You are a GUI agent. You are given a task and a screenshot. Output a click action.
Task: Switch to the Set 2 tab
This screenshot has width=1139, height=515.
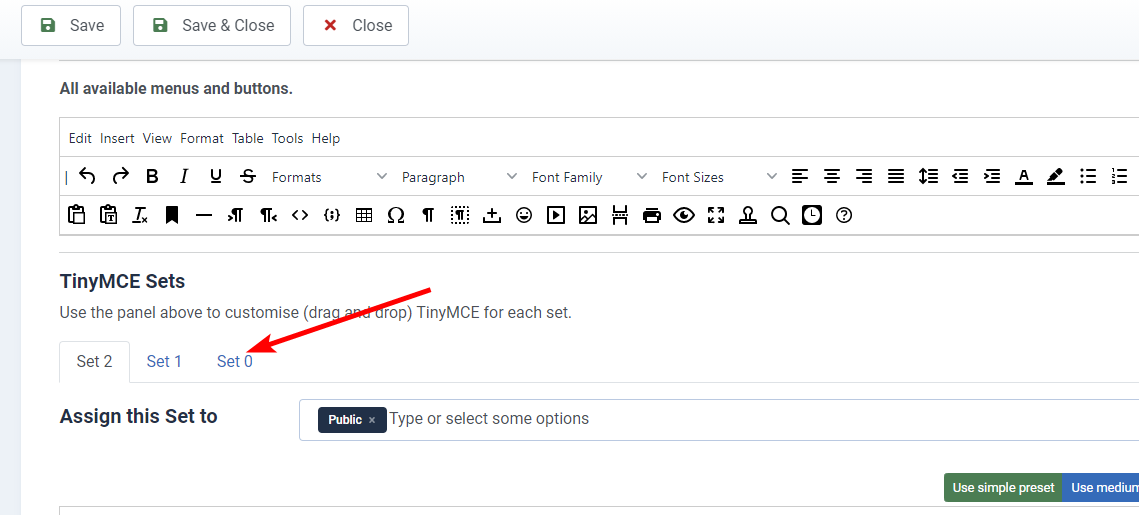tap(94, 361)
